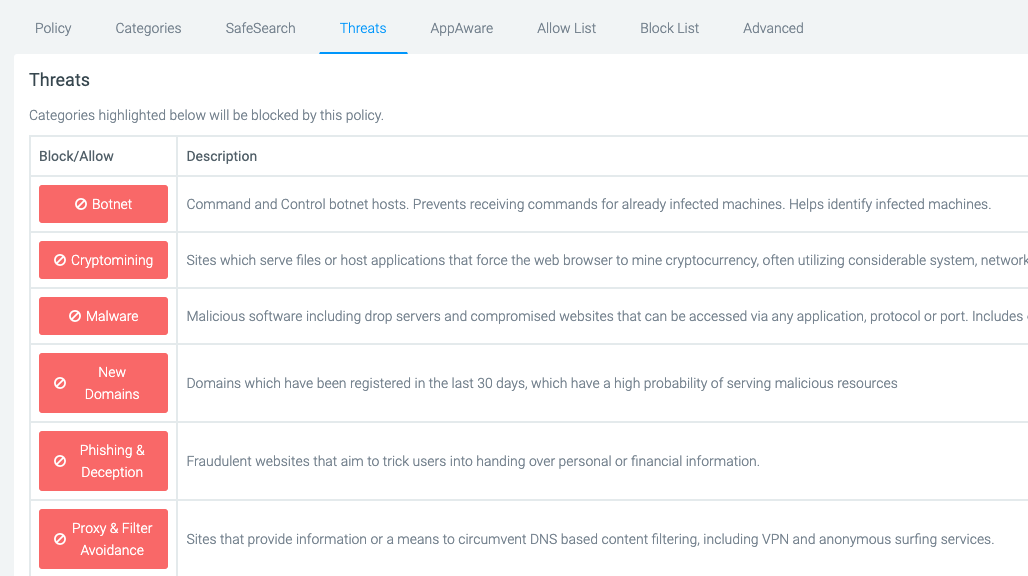Viewport: 1028px width, 576px height.
Task: Click the Threats section heading
Action: pos(60,80)
